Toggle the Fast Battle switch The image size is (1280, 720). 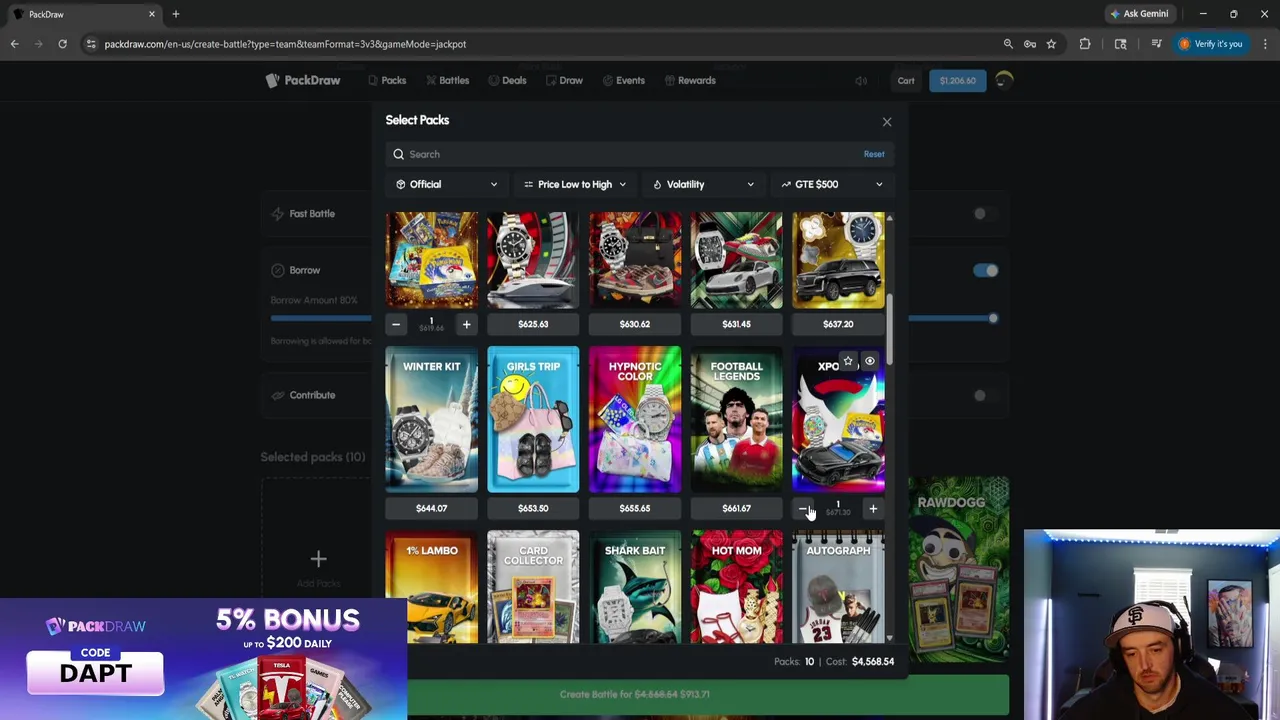click(984, 213)
